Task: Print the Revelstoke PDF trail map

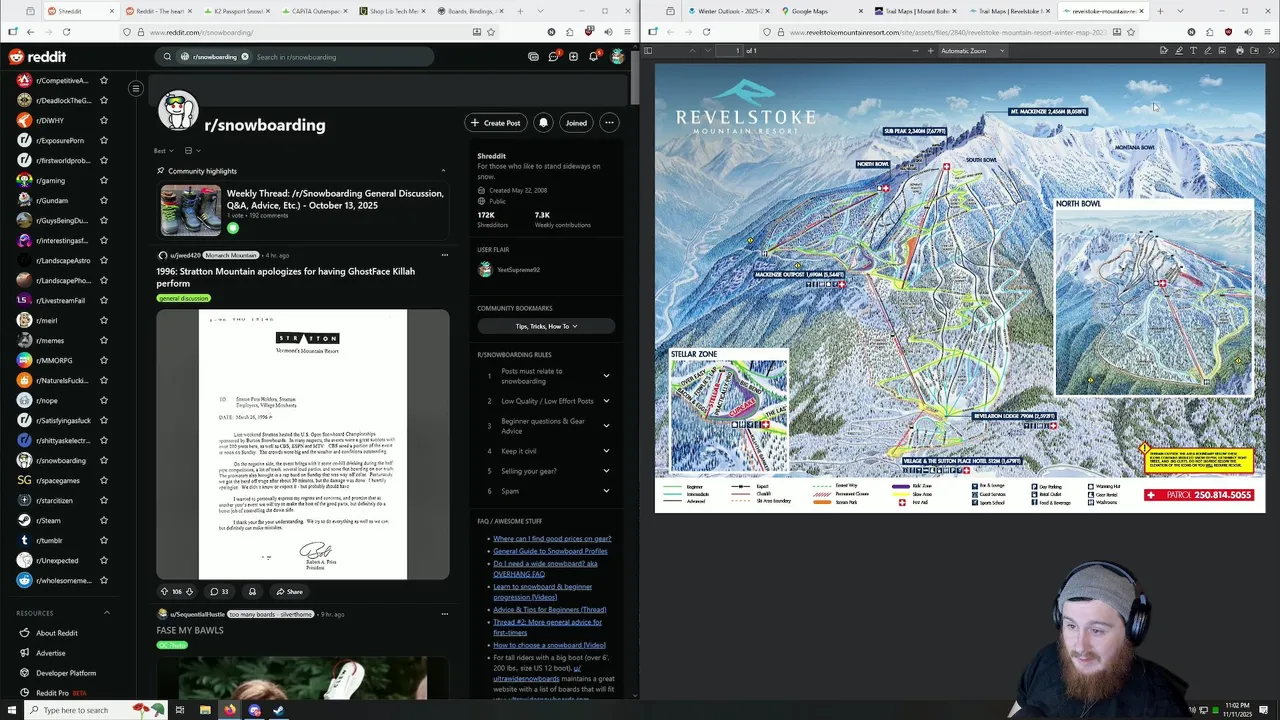Action: point(1240,51)
